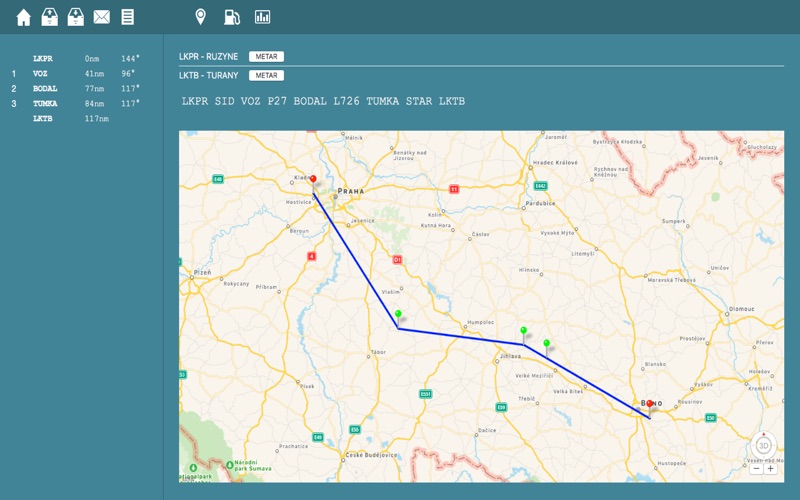Viewport: 800px width, 500px height.
Task: Go to the Home screen icon
Action: [x=23, y=17]
